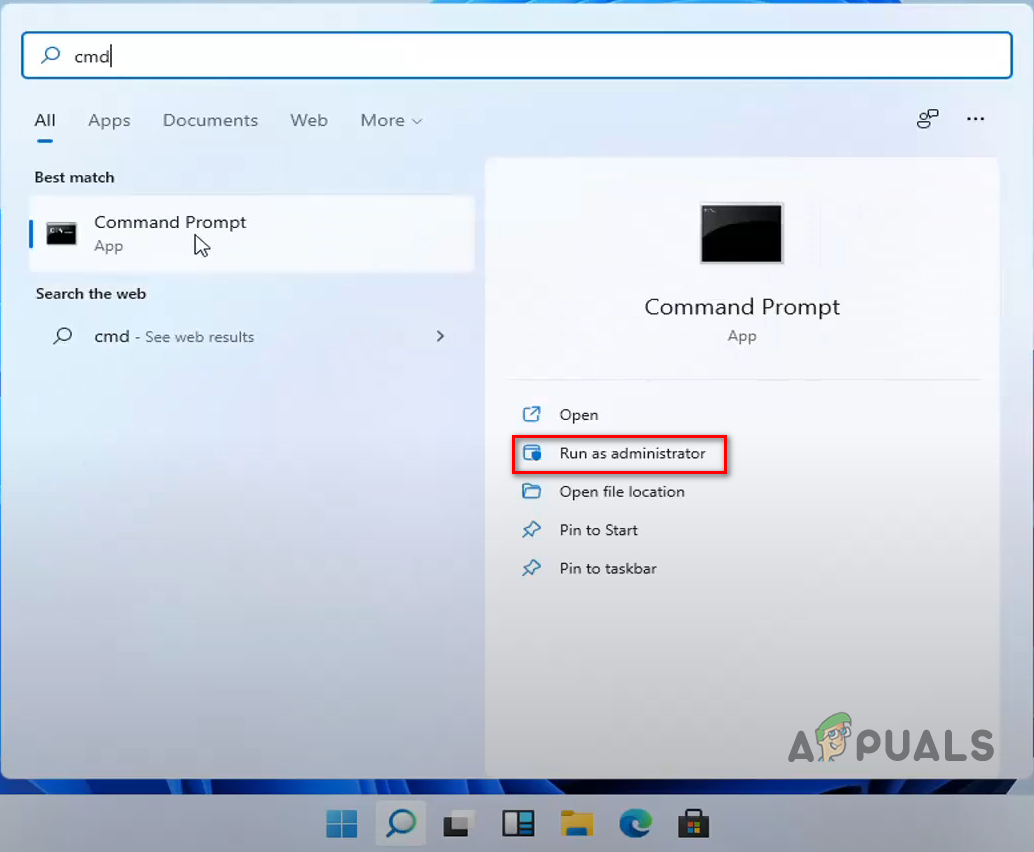
Task: Click the large Command Prompt thumbnail
Action: (741, 233)
